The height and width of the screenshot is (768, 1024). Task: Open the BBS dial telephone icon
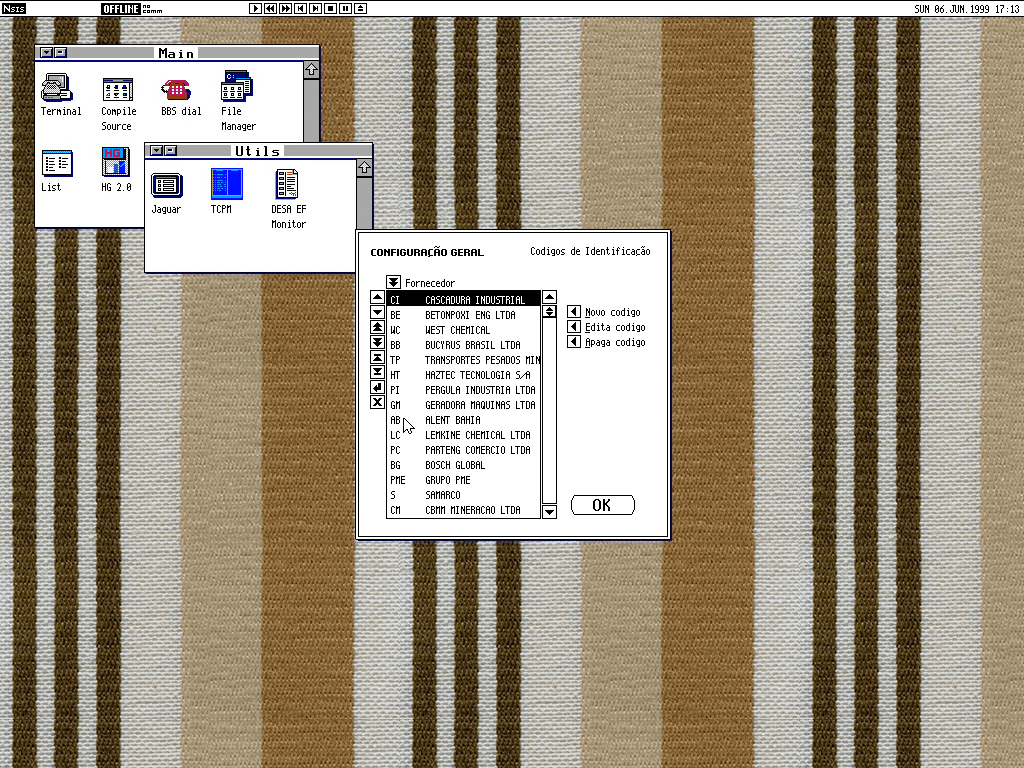[x=177, y=89]
